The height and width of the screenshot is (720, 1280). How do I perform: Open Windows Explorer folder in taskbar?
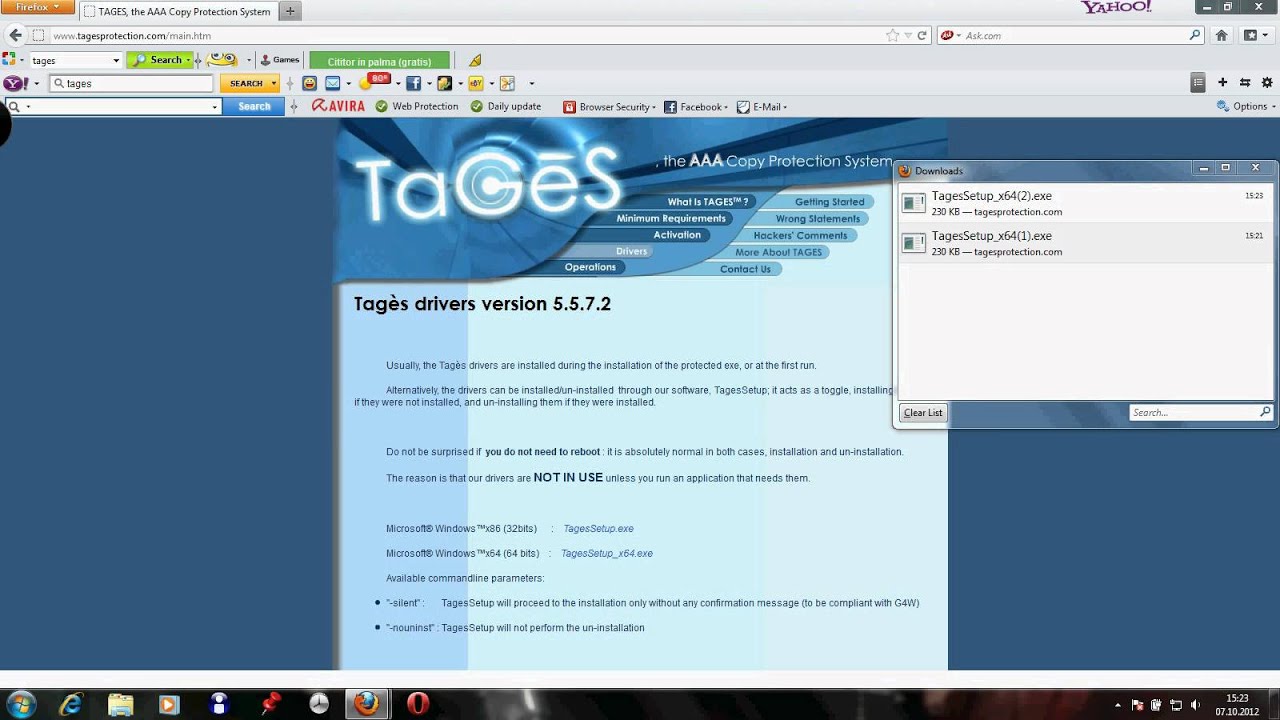(x=120, y=704)
